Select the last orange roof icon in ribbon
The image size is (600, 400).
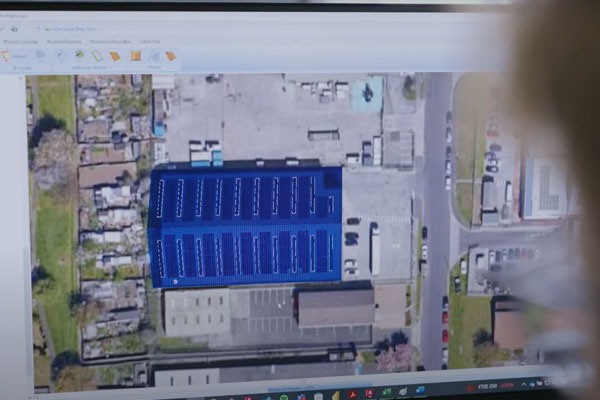point(171,56)
